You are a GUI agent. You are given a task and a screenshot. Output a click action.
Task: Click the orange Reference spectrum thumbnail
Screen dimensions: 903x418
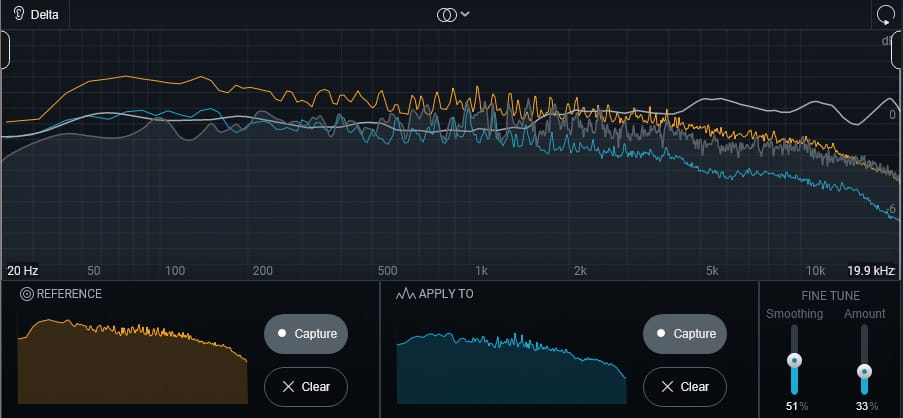(x=132, y=362)
